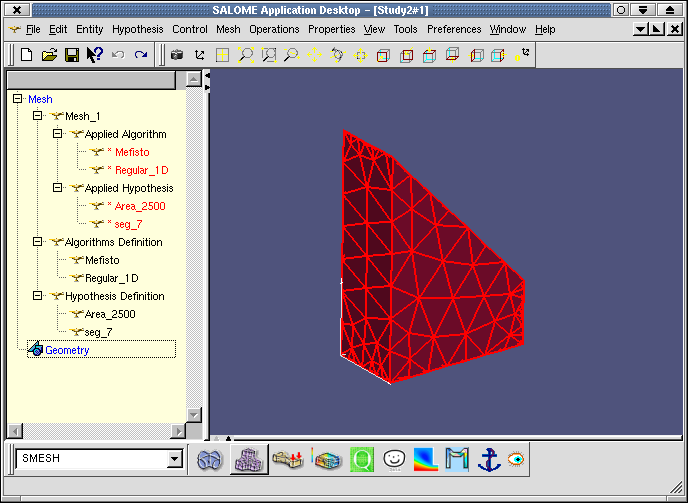Activate the Mesh module icon
Screen dimensions: 688x503
tap(249, 460)
